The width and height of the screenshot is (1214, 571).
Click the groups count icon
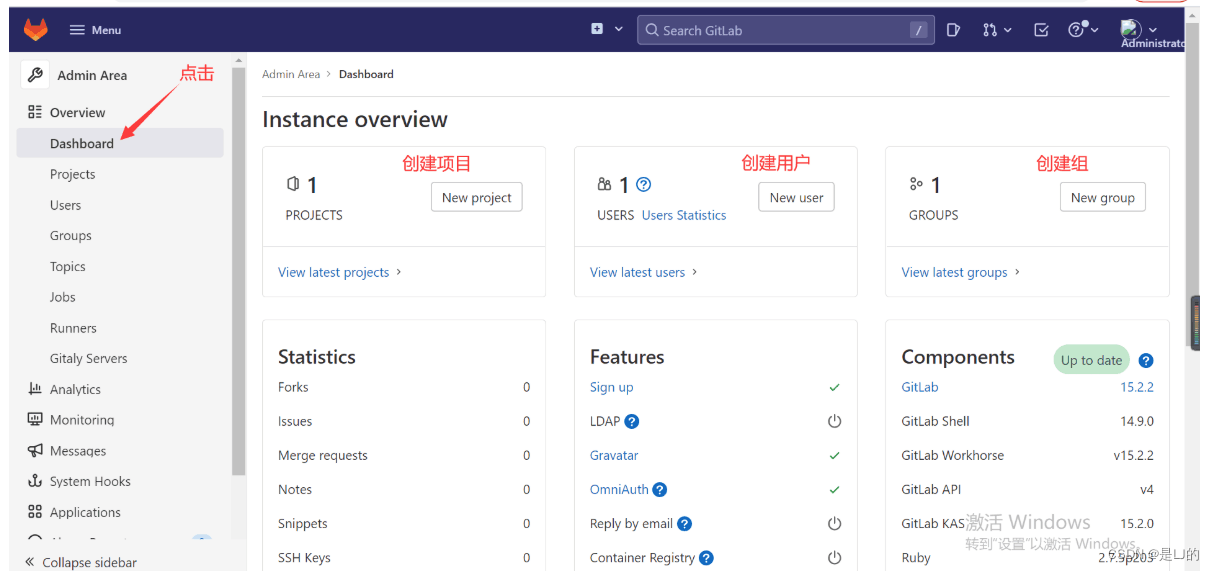point(916,184)
